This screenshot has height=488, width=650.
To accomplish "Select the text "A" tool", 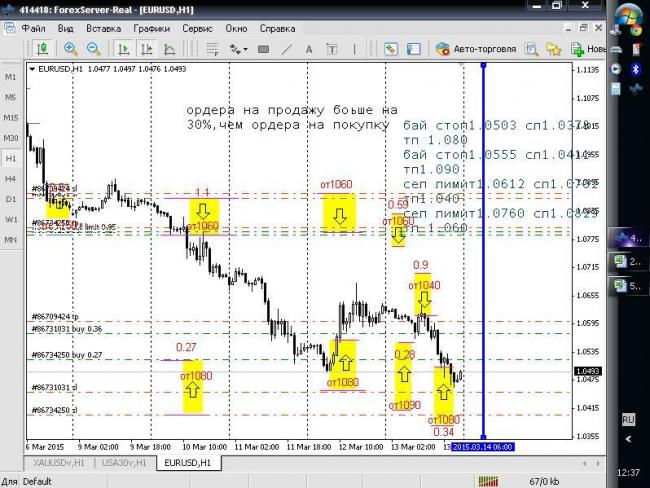I will coord(309,49).
